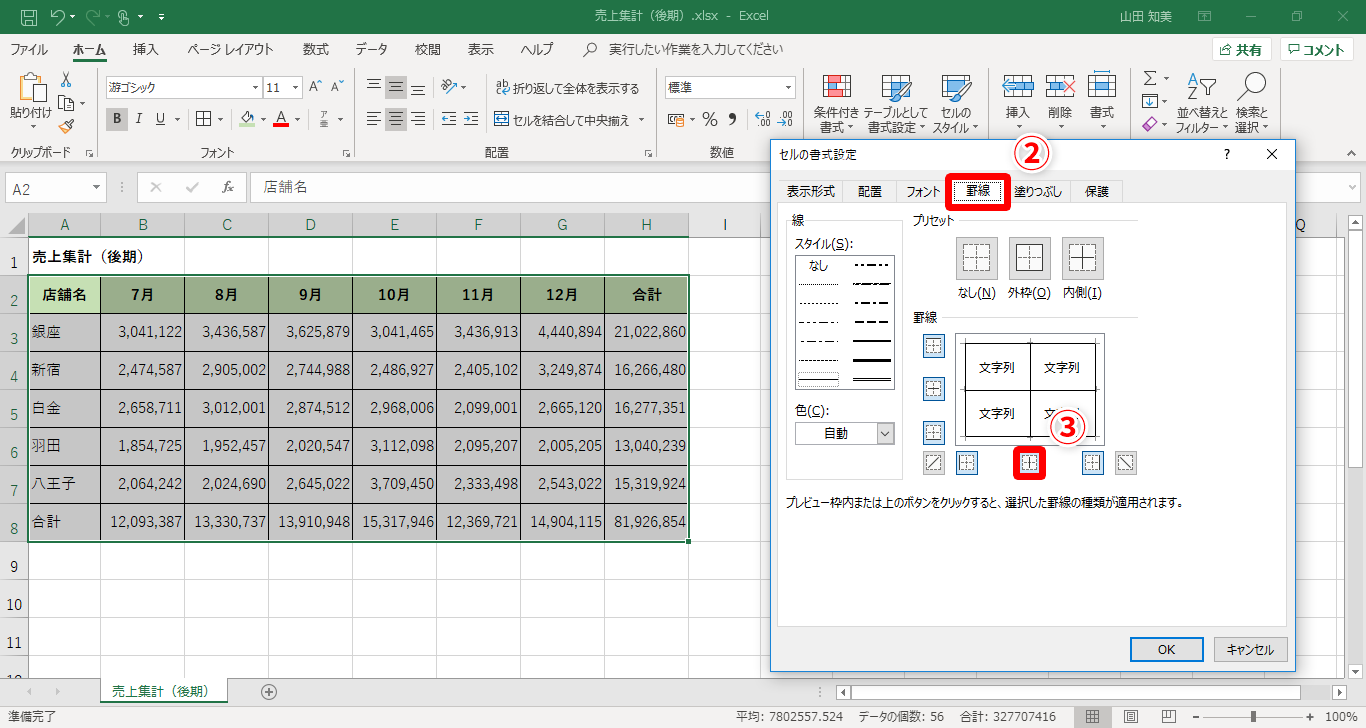Click the increase indent icon
Screen dimensions: 1366x728
pyautogui.click(x=471, y=119)
